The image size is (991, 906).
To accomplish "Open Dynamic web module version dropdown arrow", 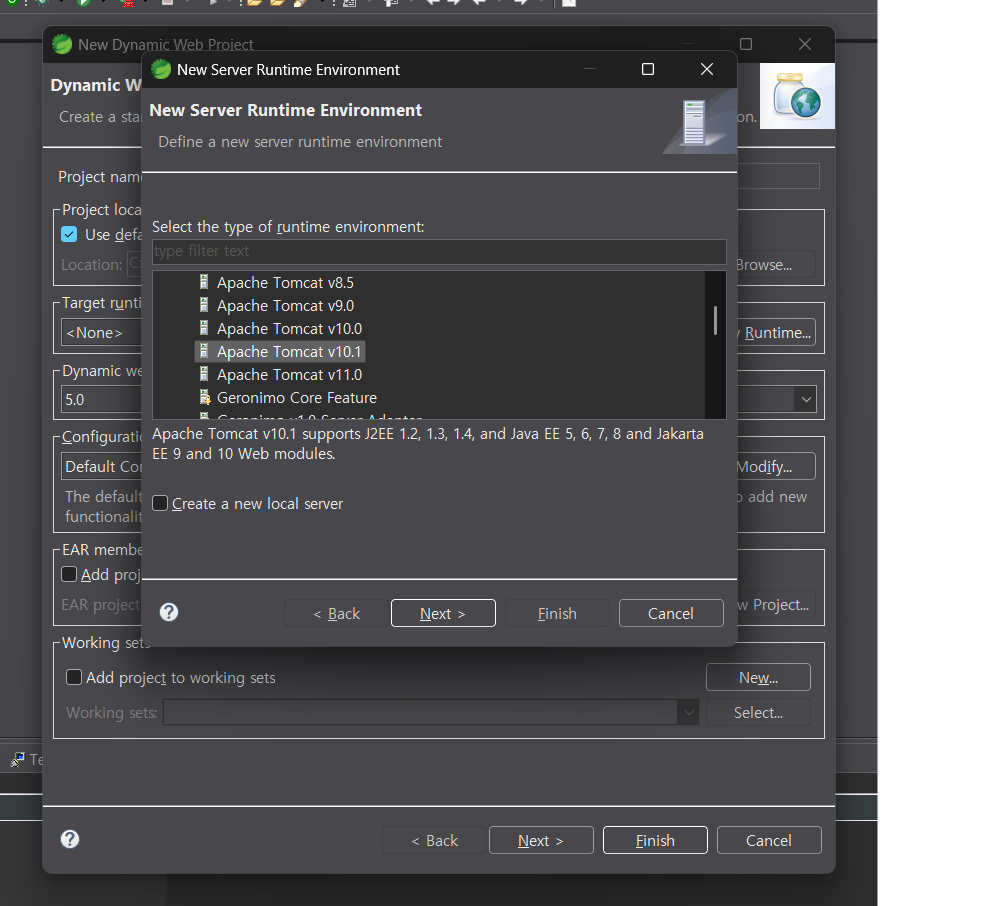I will pos(806,399).
